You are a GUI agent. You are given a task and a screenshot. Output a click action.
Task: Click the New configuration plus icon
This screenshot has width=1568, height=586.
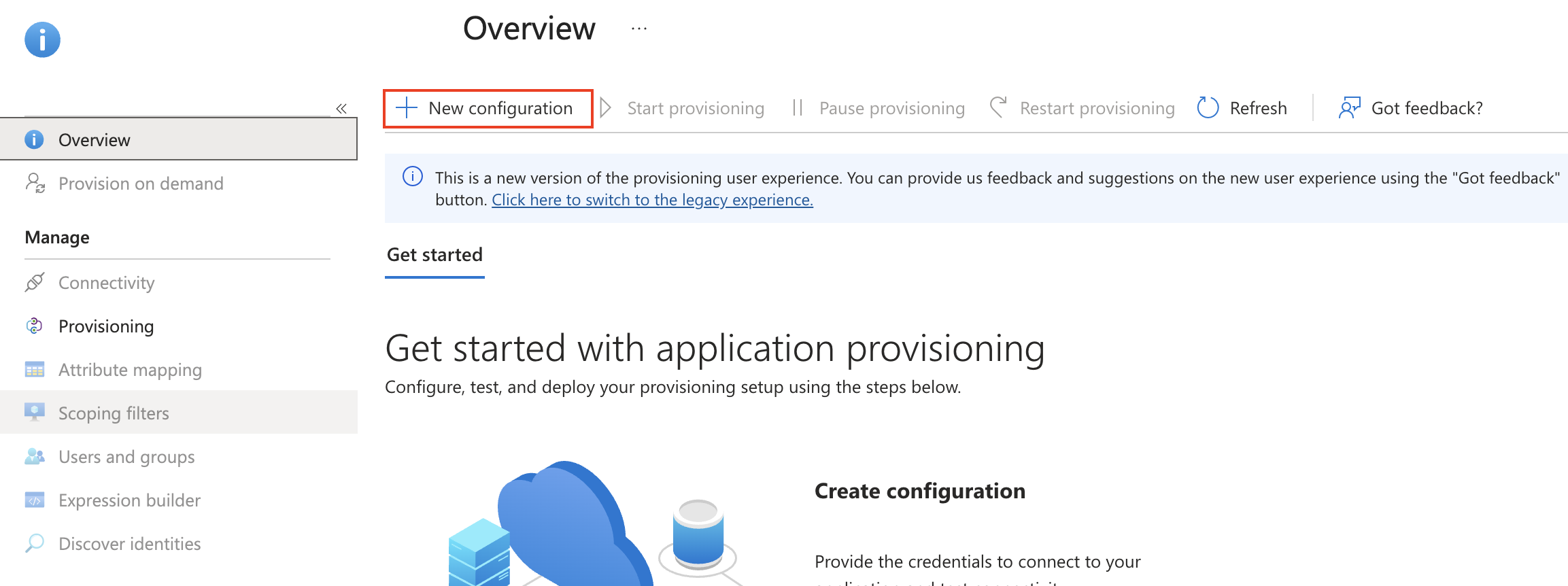tap(406, 108)
